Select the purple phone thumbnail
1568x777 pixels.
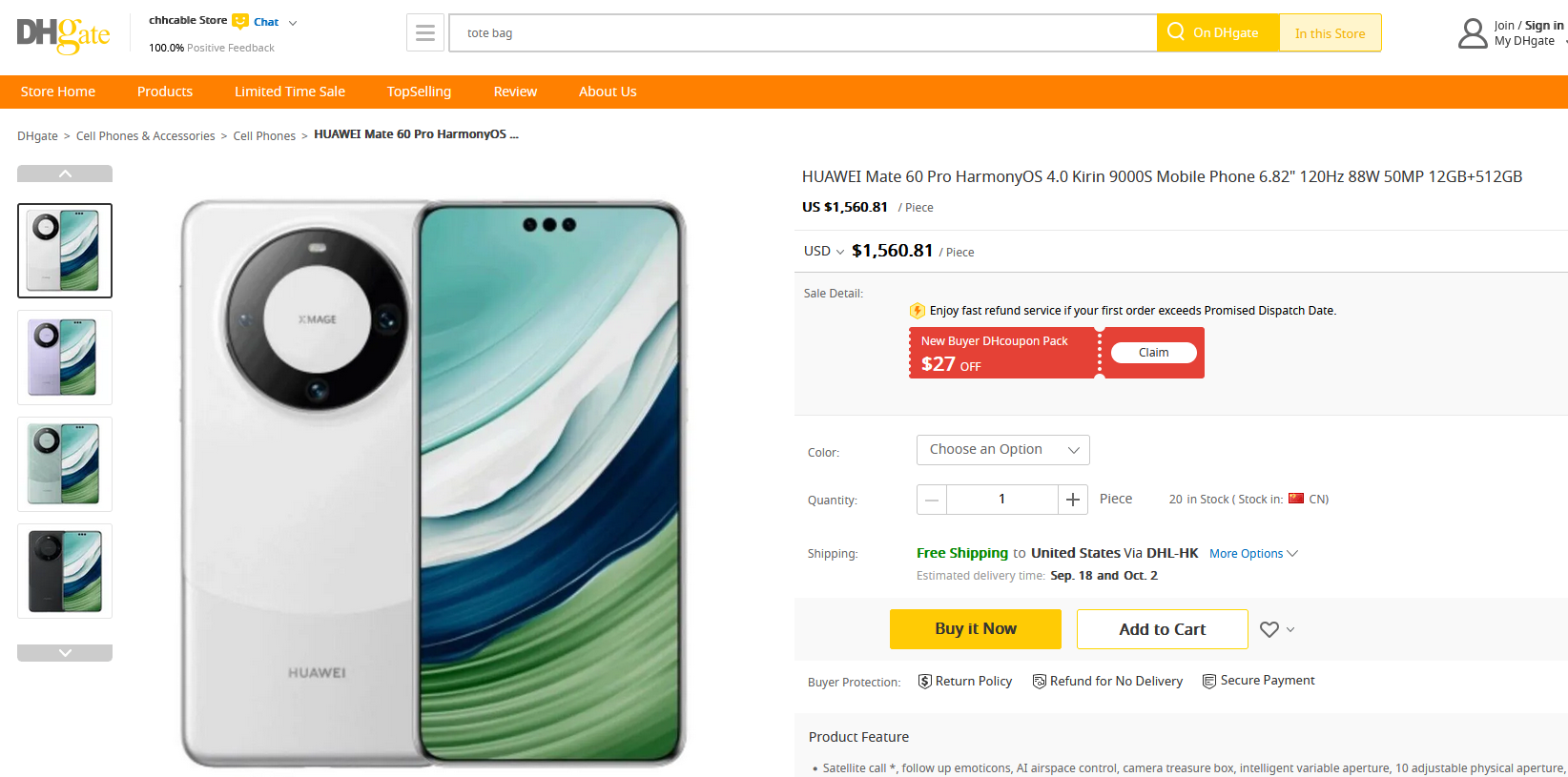coord(65,358)
